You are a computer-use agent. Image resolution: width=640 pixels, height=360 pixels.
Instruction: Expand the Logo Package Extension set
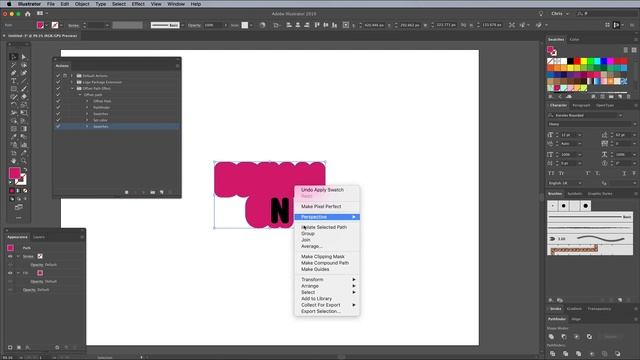pyautogui.click(x=72, y=82)
